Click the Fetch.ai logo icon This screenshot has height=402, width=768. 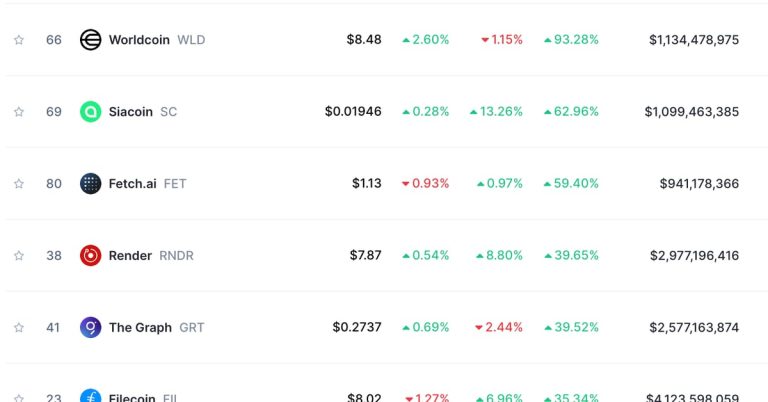click(91, 184)
